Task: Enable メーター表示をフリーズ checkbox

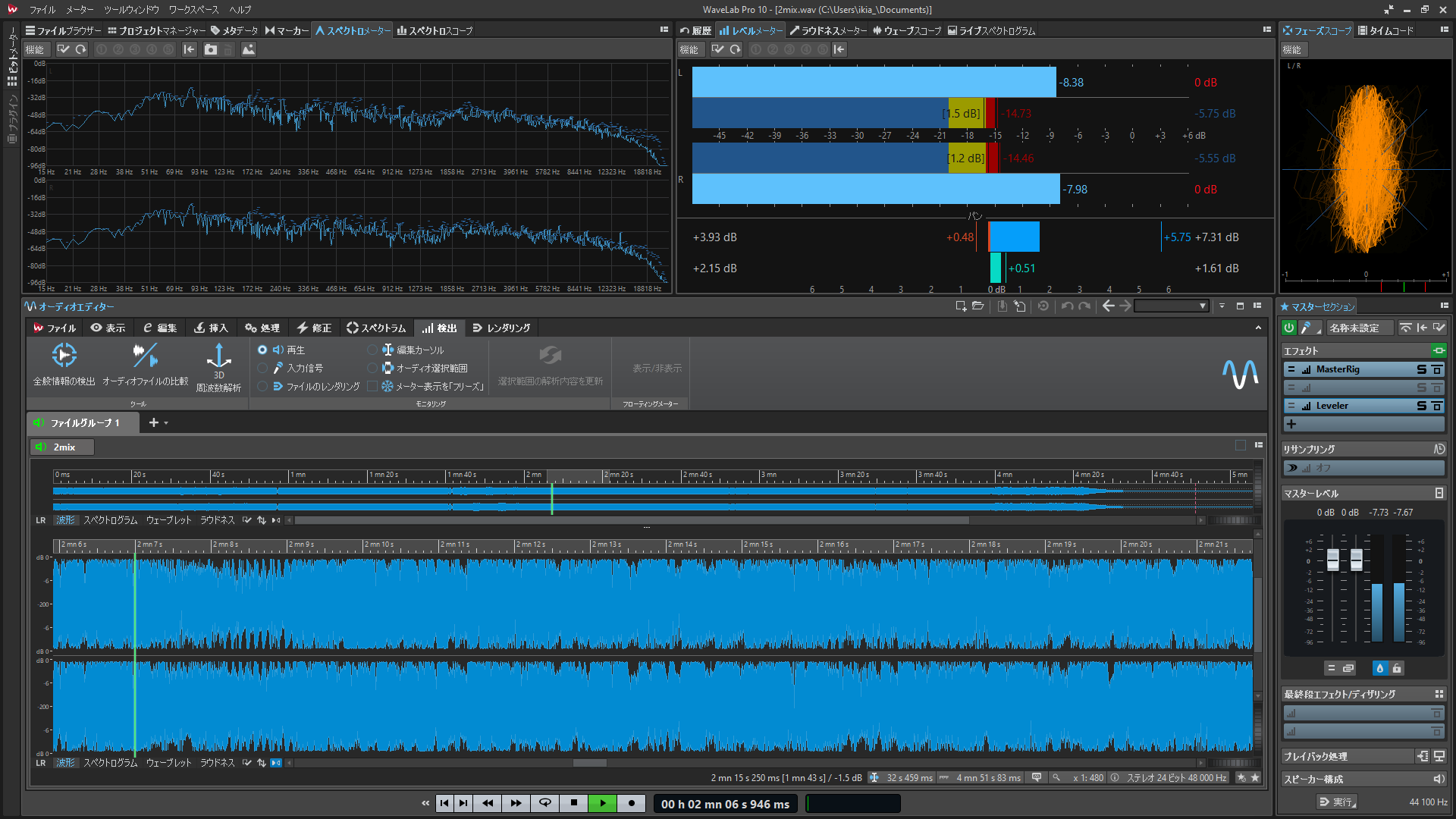Action: coord(372,386)
